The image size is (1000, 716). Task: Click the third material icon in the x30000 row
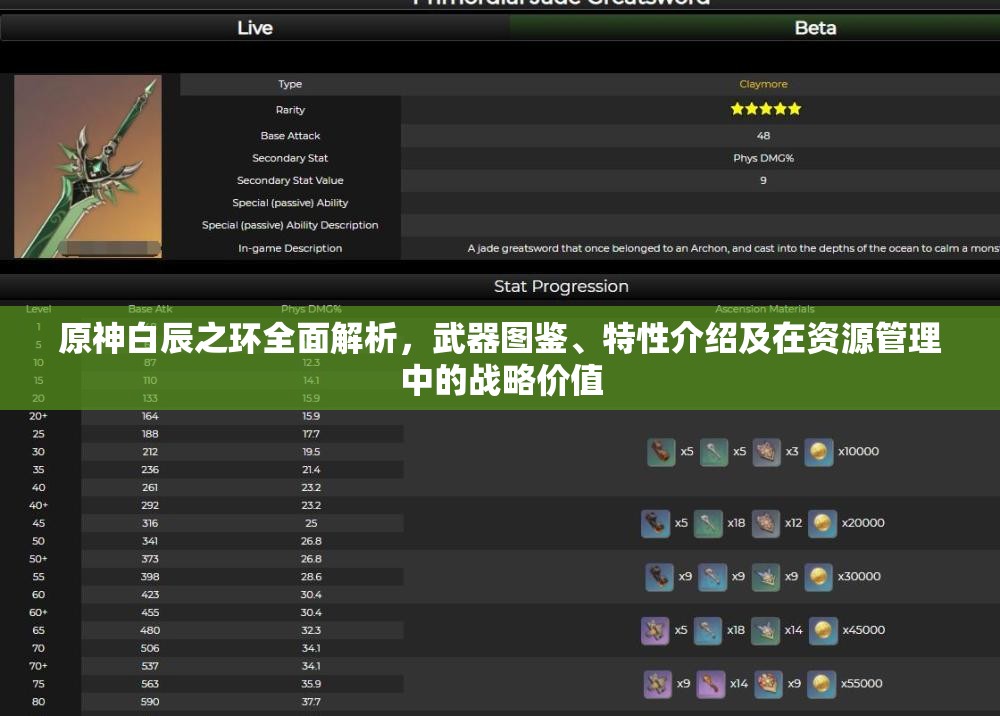pos(766,577)
